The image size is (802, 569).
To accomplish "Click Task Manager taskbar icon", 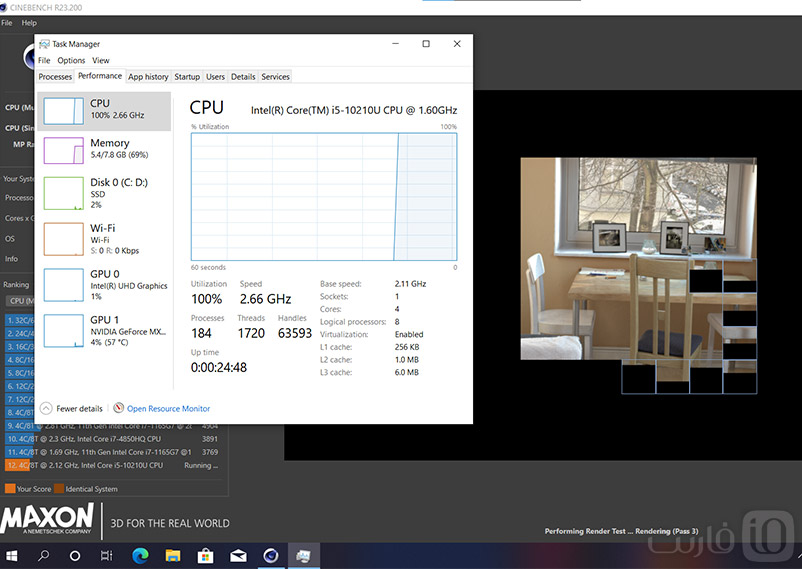I will pos(303,556).
